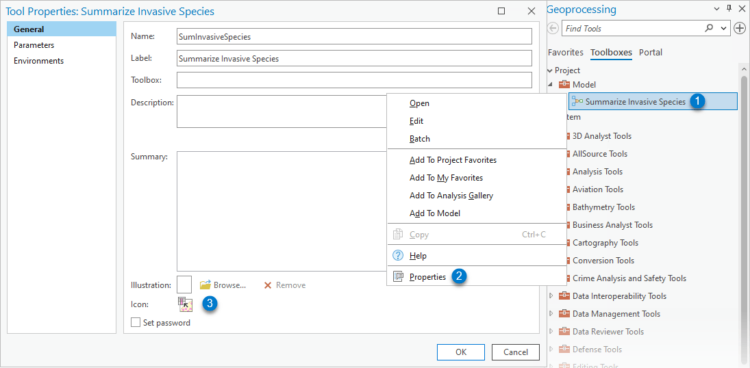Viewport: 750px width, 368px height.
Task: Click the Model toolbox icon
Action: click(x=564, y=85)
